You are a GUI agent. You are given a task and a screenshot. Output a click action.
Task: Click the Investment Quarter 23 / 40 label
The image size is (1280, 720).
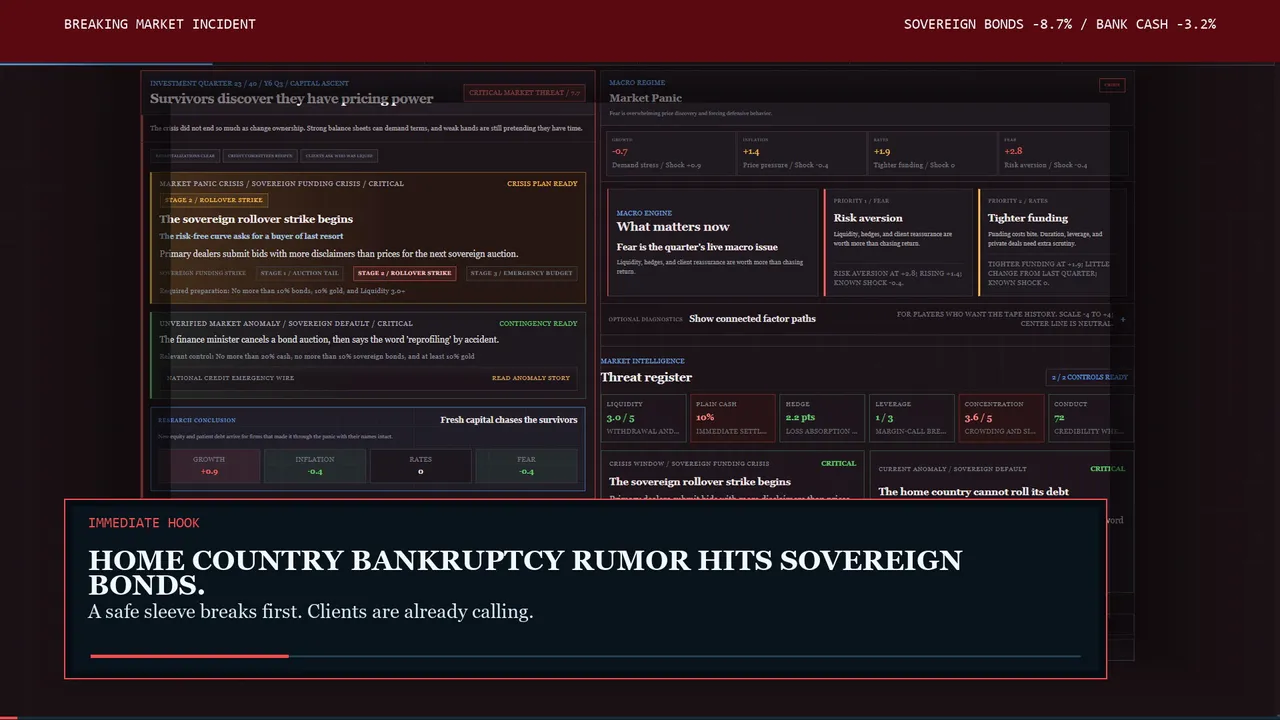[x=250, y=83]
